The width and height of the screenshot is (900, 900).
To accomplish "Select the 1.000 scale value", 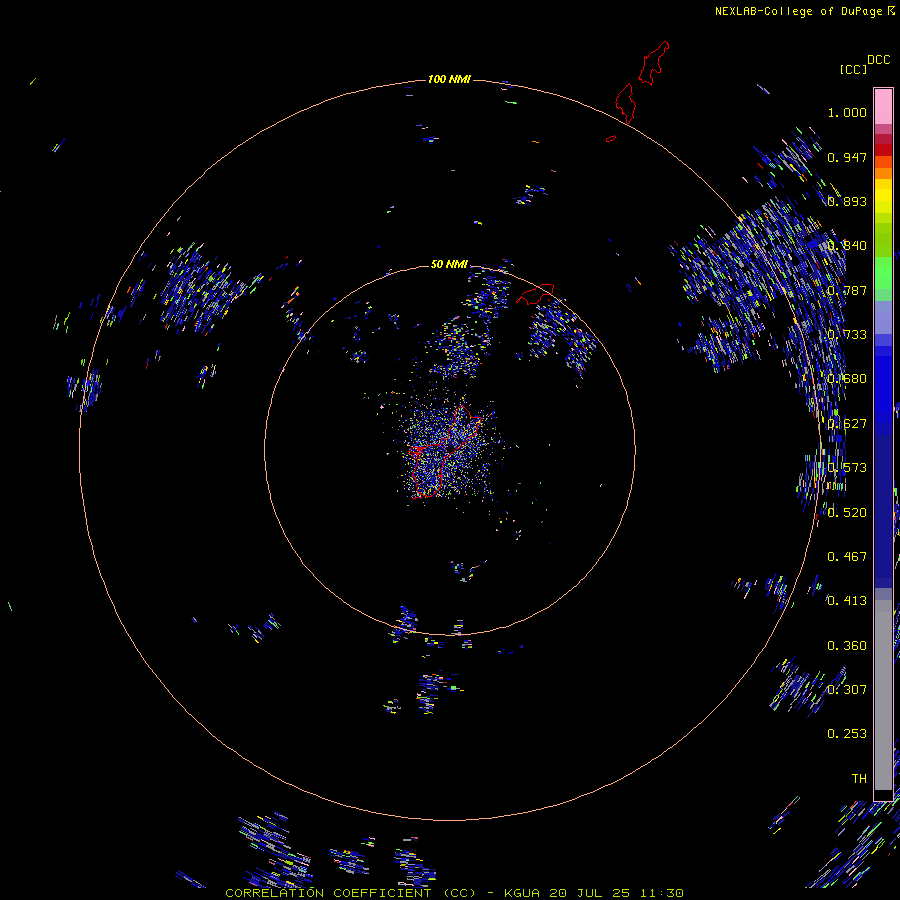I will (x=847, y=112).
